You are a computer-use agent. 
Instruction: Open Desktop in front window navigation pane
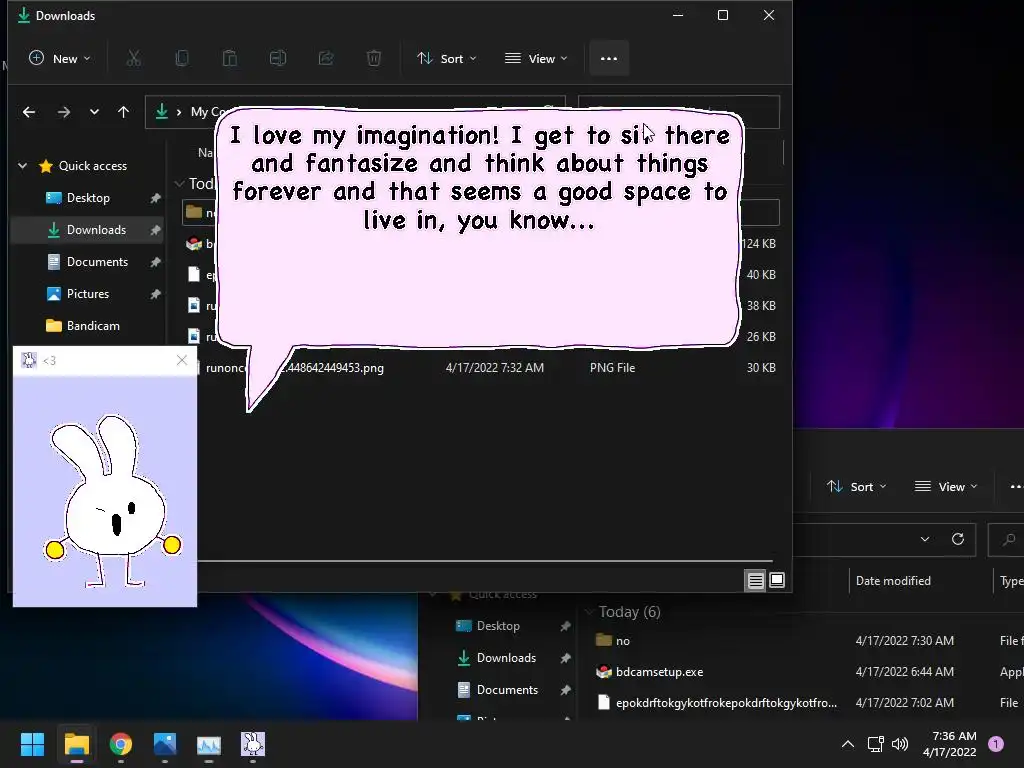[x=88, y=198]
